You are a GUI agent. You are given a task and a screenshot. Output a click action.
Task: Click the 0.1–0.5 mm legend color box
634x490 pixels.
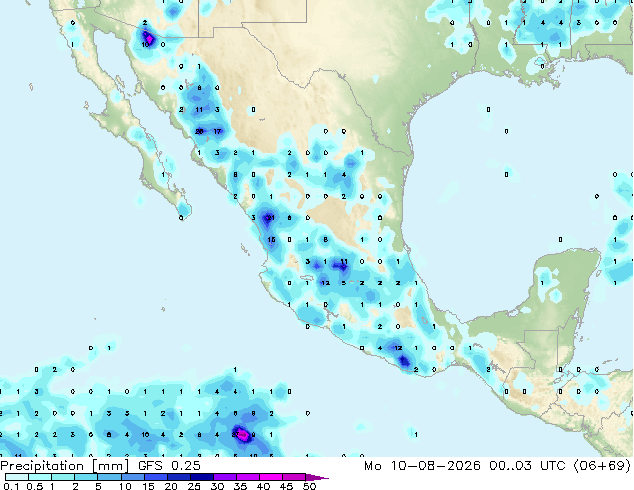[17, 477]
